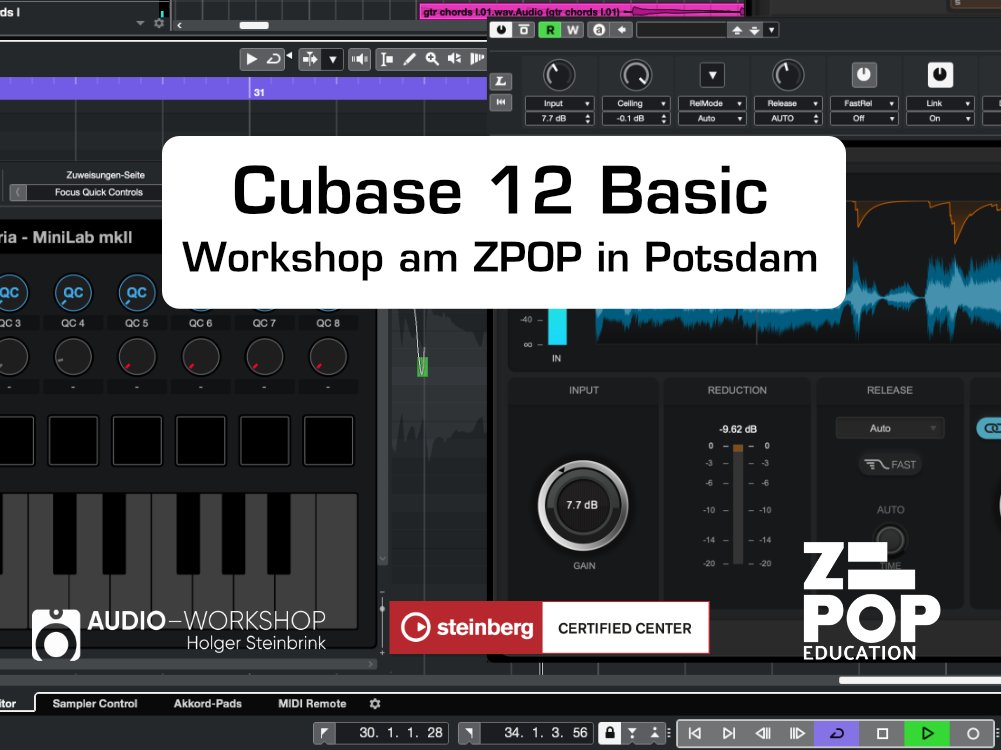1001x750 pixels.
Task: Open the Ceiling parameter dropdown
Action: [x=636, y=103]
